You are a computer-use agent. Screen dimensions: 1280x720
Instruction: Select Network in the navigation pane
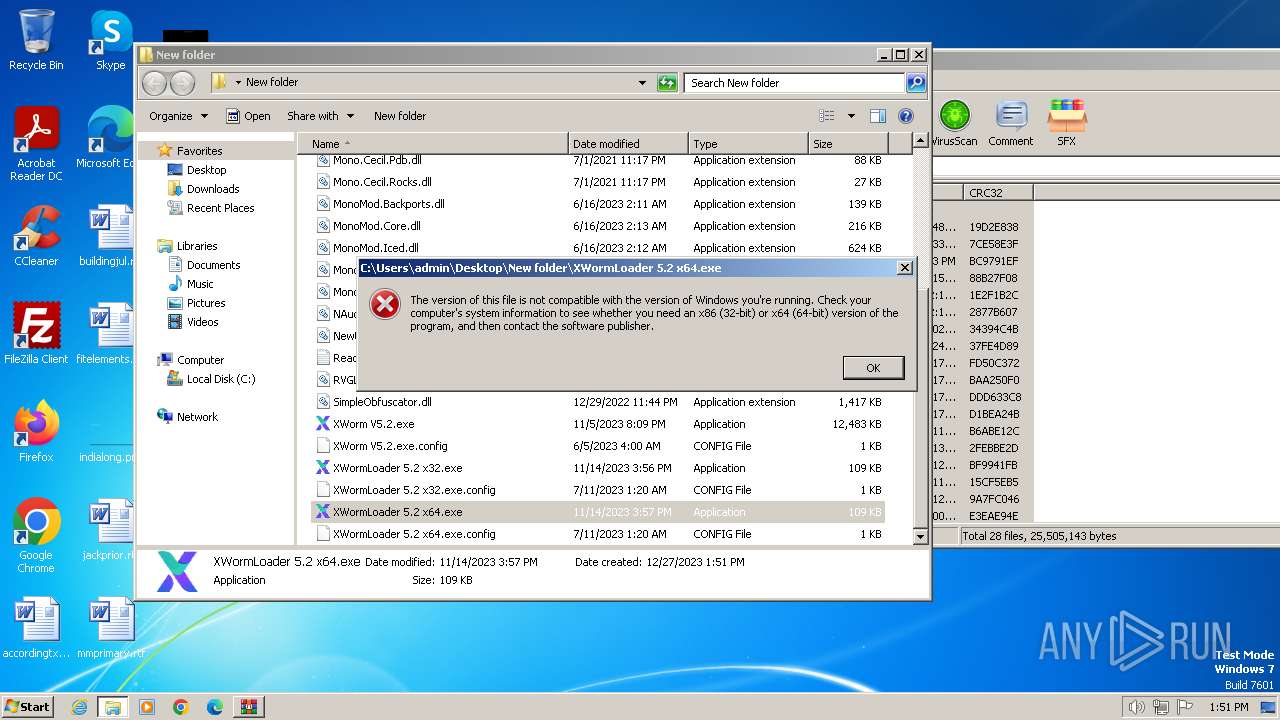pos(197,417)
